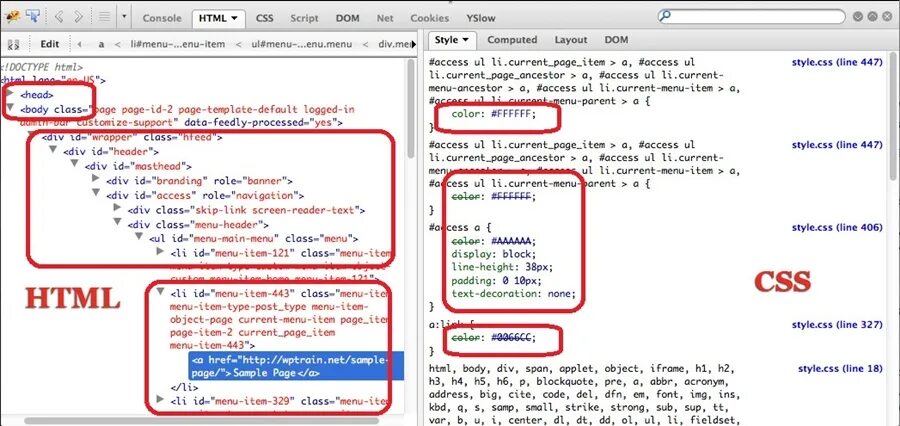Open the Style side panel dropdown arrow
This screenshot has height=426, width=900.
coord(465,40)
